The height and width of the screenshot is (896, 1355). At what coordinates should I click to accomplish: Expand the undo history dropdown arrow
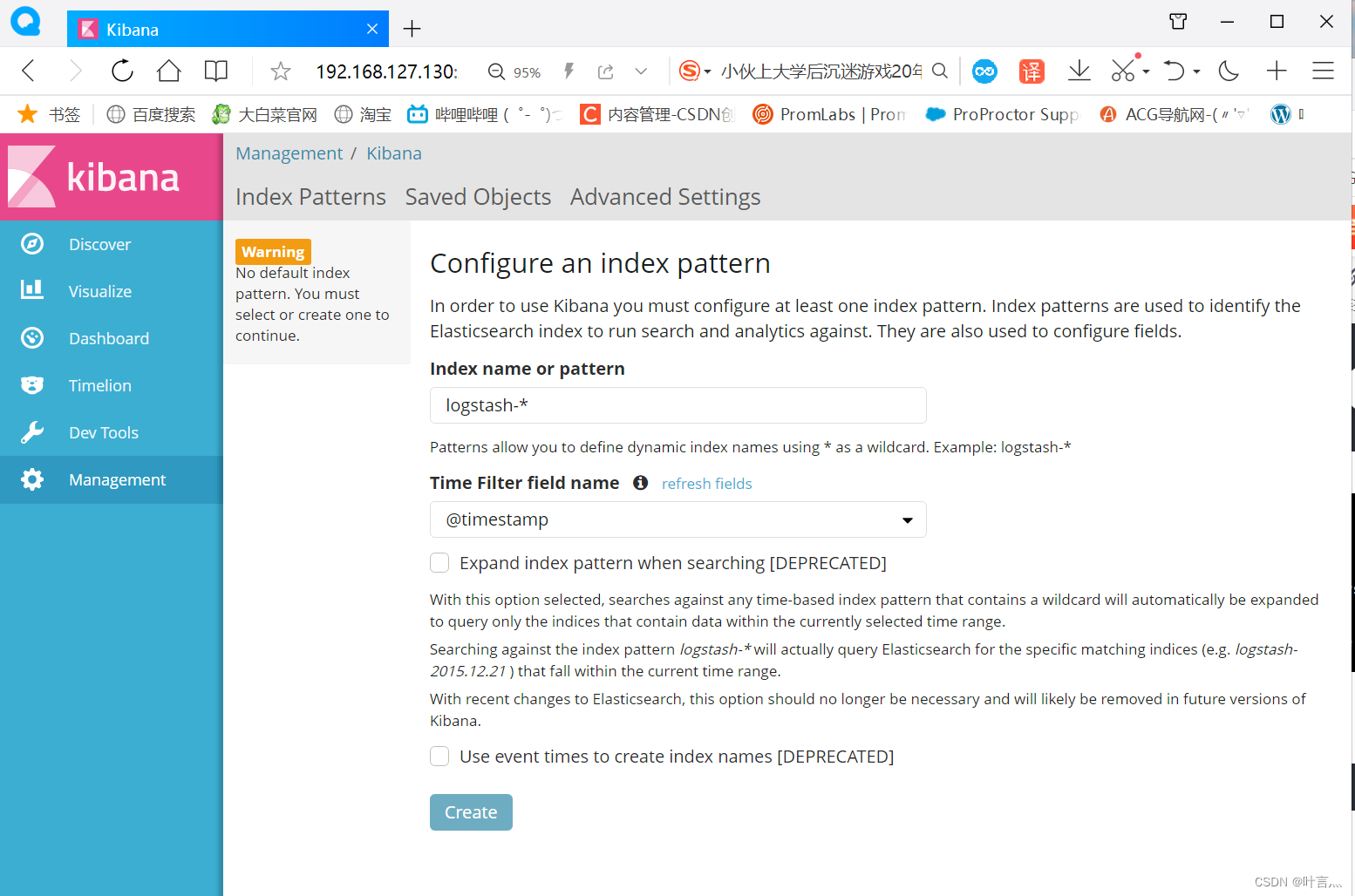click(1197, 71)
